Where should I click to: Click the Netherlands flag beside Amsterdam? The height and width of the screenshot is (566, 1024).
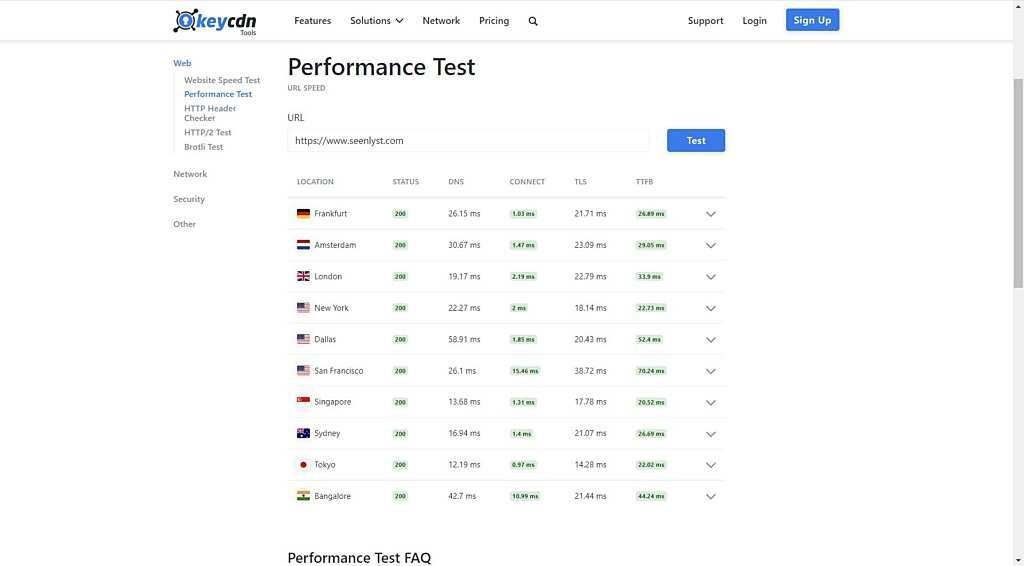[x=303, y=245]
